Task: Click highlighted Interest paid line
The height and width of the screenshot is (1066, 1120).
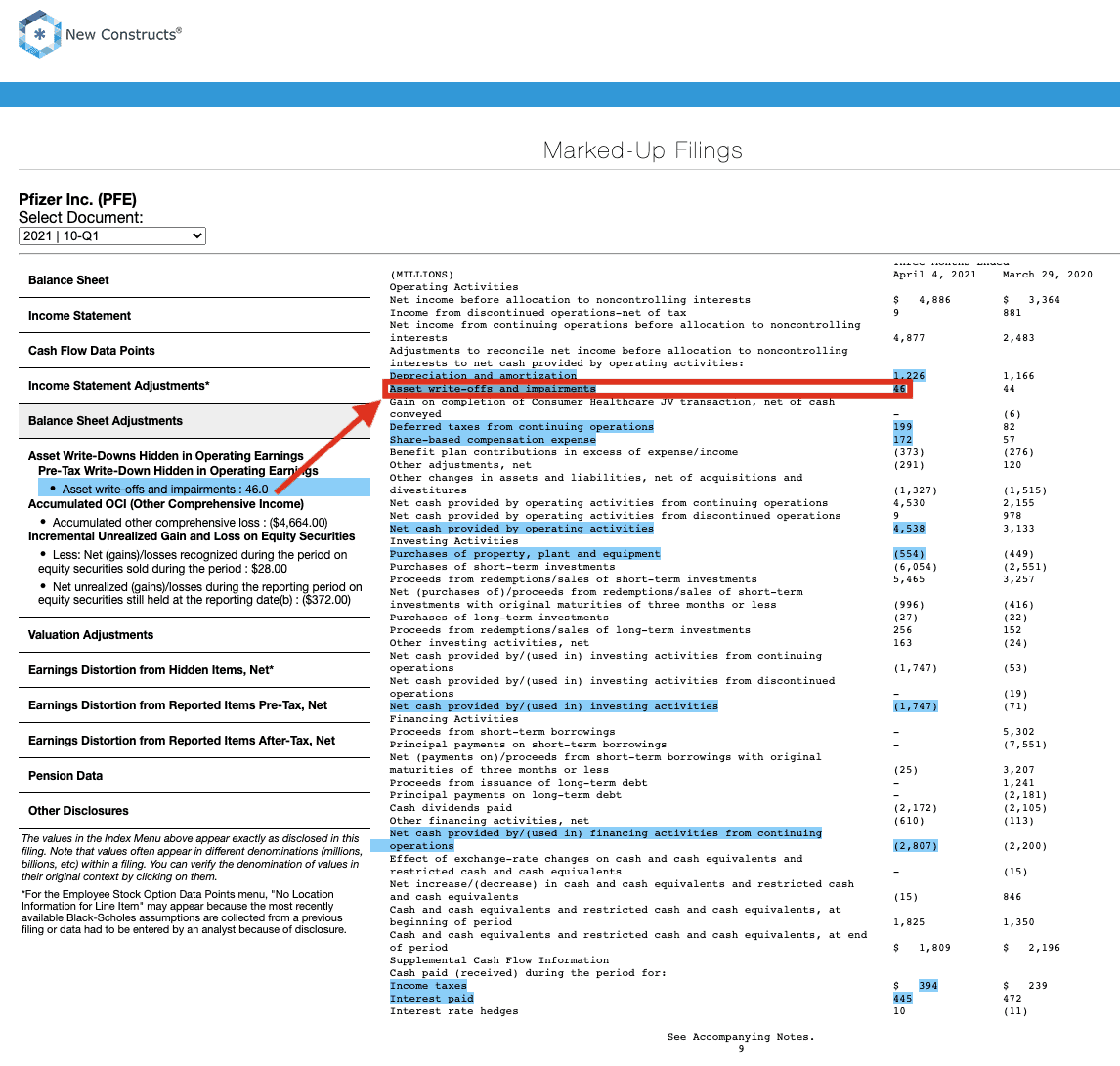Action: 431,999
